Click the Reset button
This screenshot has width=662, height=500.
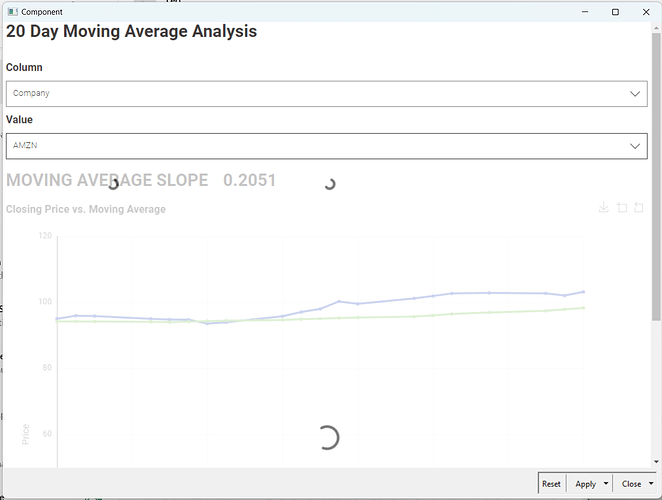click(x=551, y=484)
